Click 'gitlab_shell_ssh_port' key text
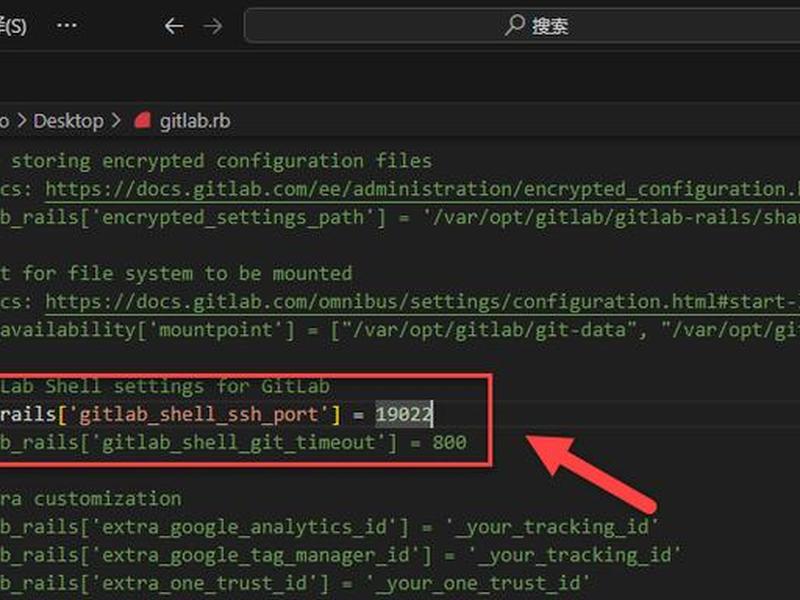Image resolution: width=800 pixels, height=600 pixels. pos(199,414)
